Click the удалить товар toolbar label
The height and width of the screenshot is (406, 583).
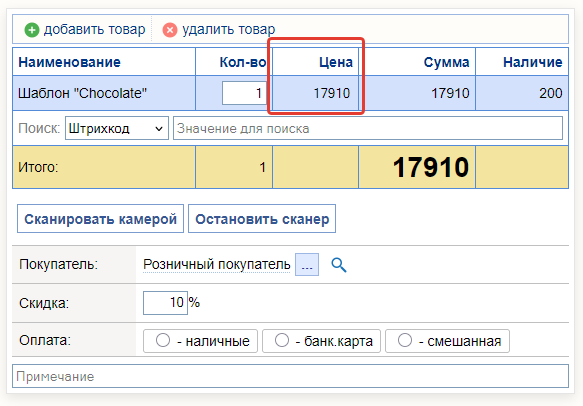[228, 29]
